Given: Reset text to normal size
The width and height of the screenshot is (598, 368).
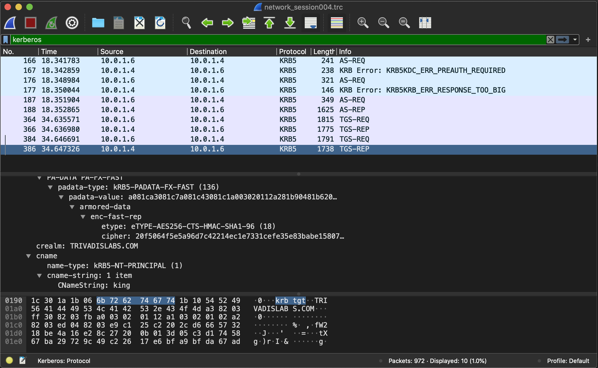Looking at the screenshot, I should pos(404,23).
